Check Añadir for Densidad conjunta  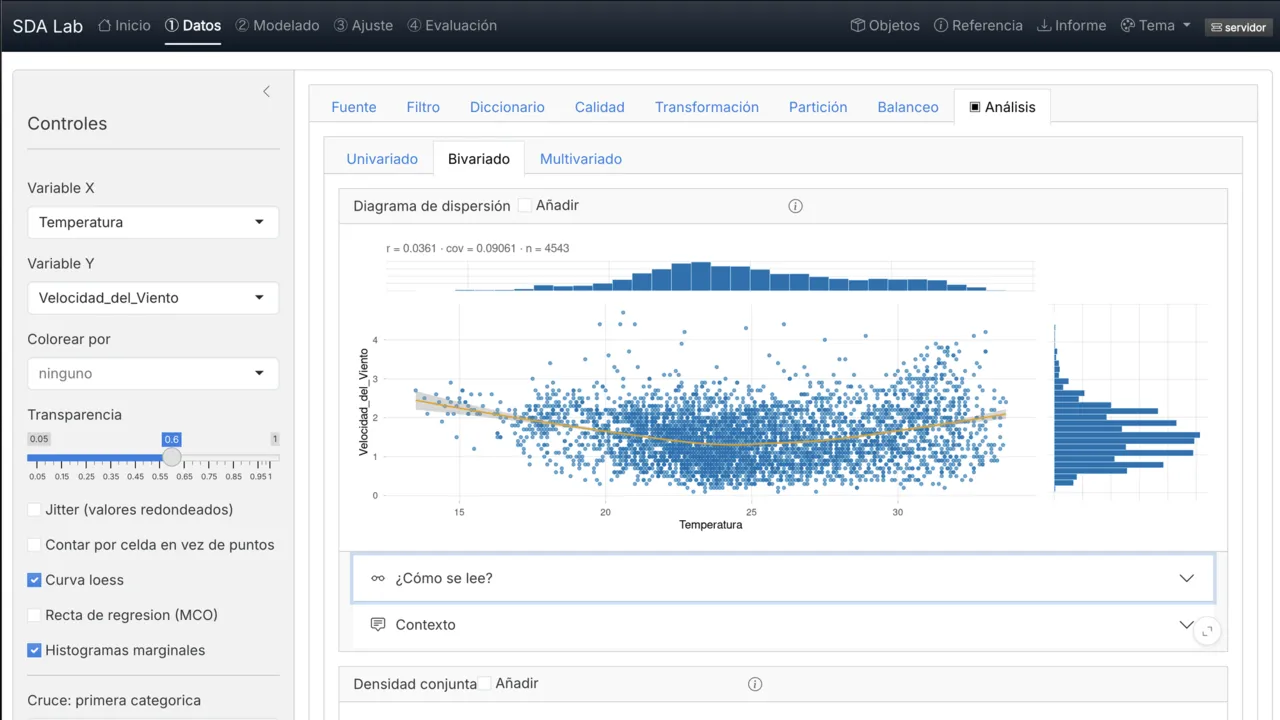[x=485, y=684]
